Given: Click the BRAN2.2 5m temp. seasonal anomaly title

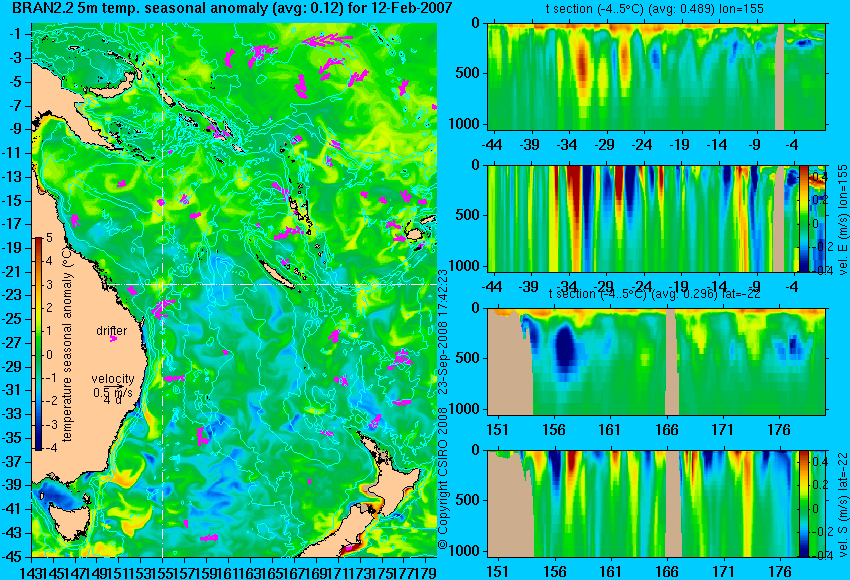Looking at the screenshot, I should point(231,9).
